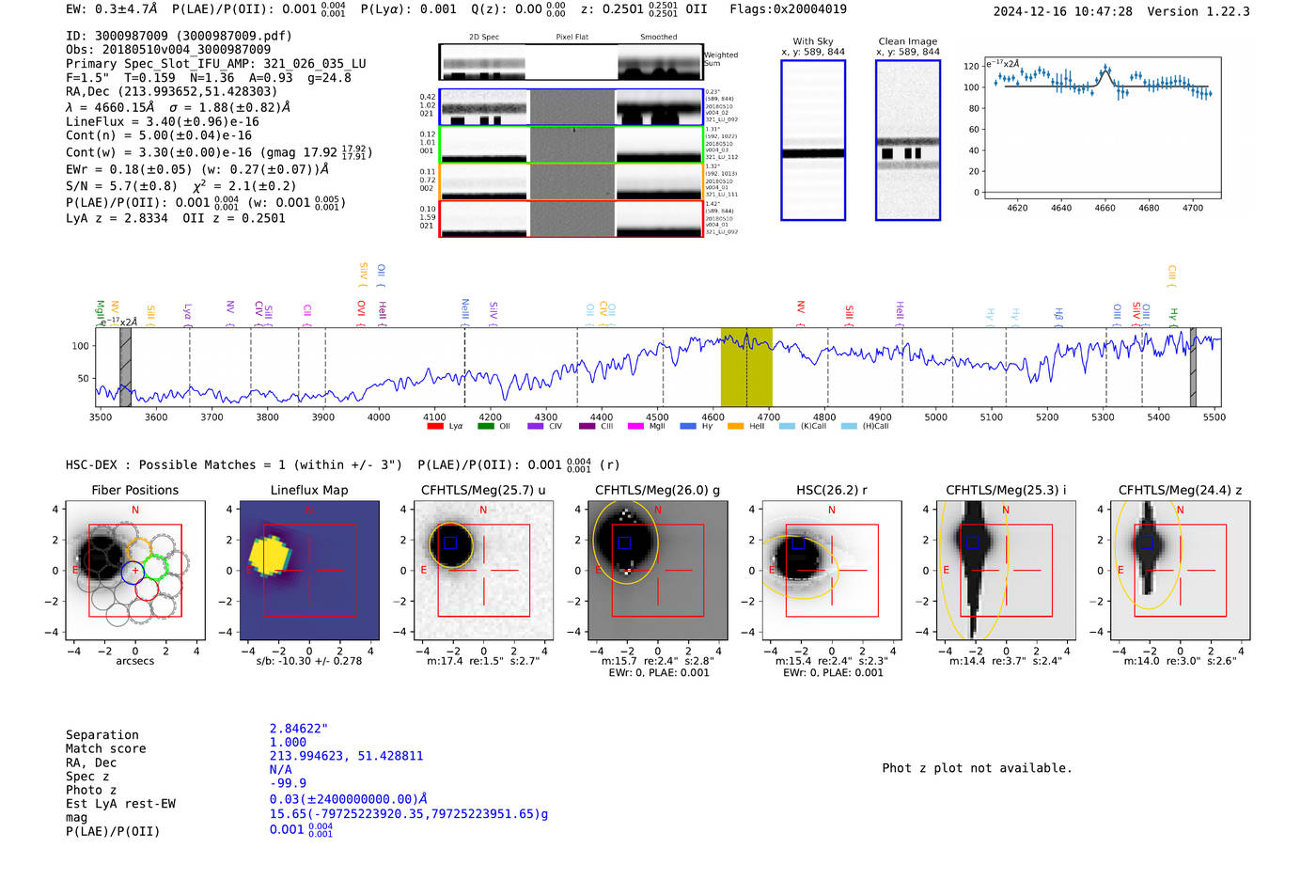Click the hatched gray band near 5460
This screenshot has height=896, width=1316.
(1193, 367)
